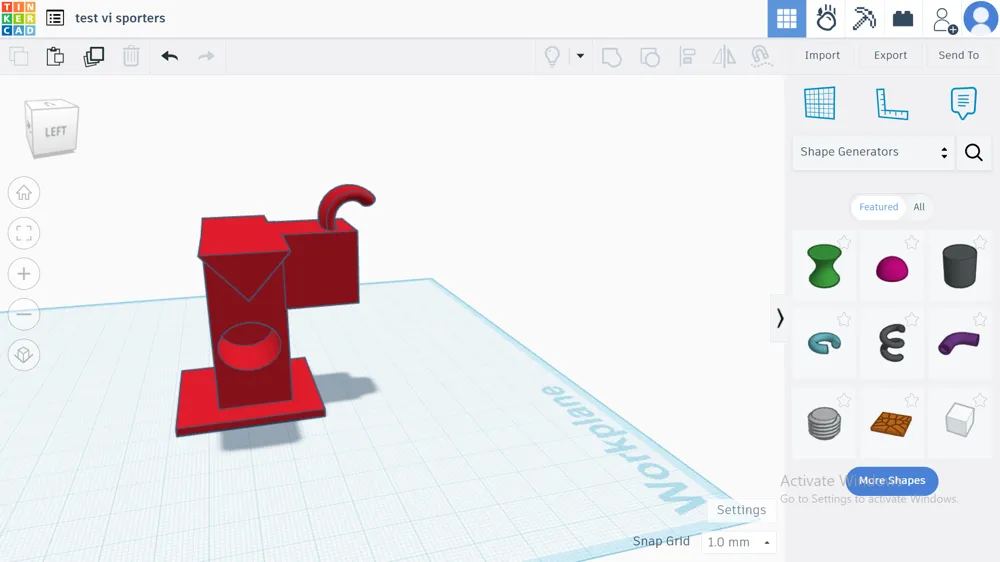Open the Bricks editor icon
This screenshot has height=562, width=1000.
pos(902,18)
